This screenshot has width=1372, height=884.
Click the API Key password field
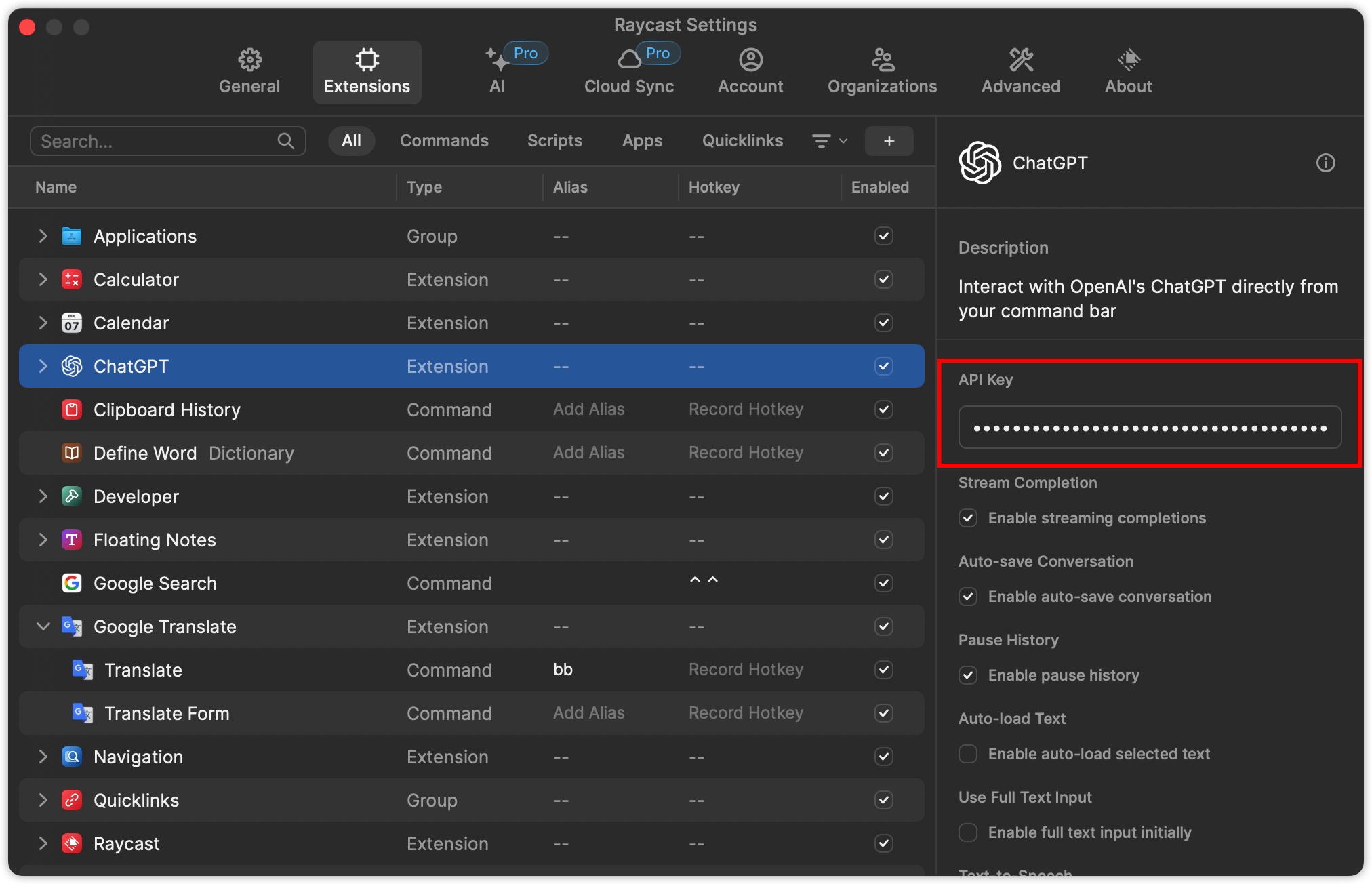(x=1150, y=428)
